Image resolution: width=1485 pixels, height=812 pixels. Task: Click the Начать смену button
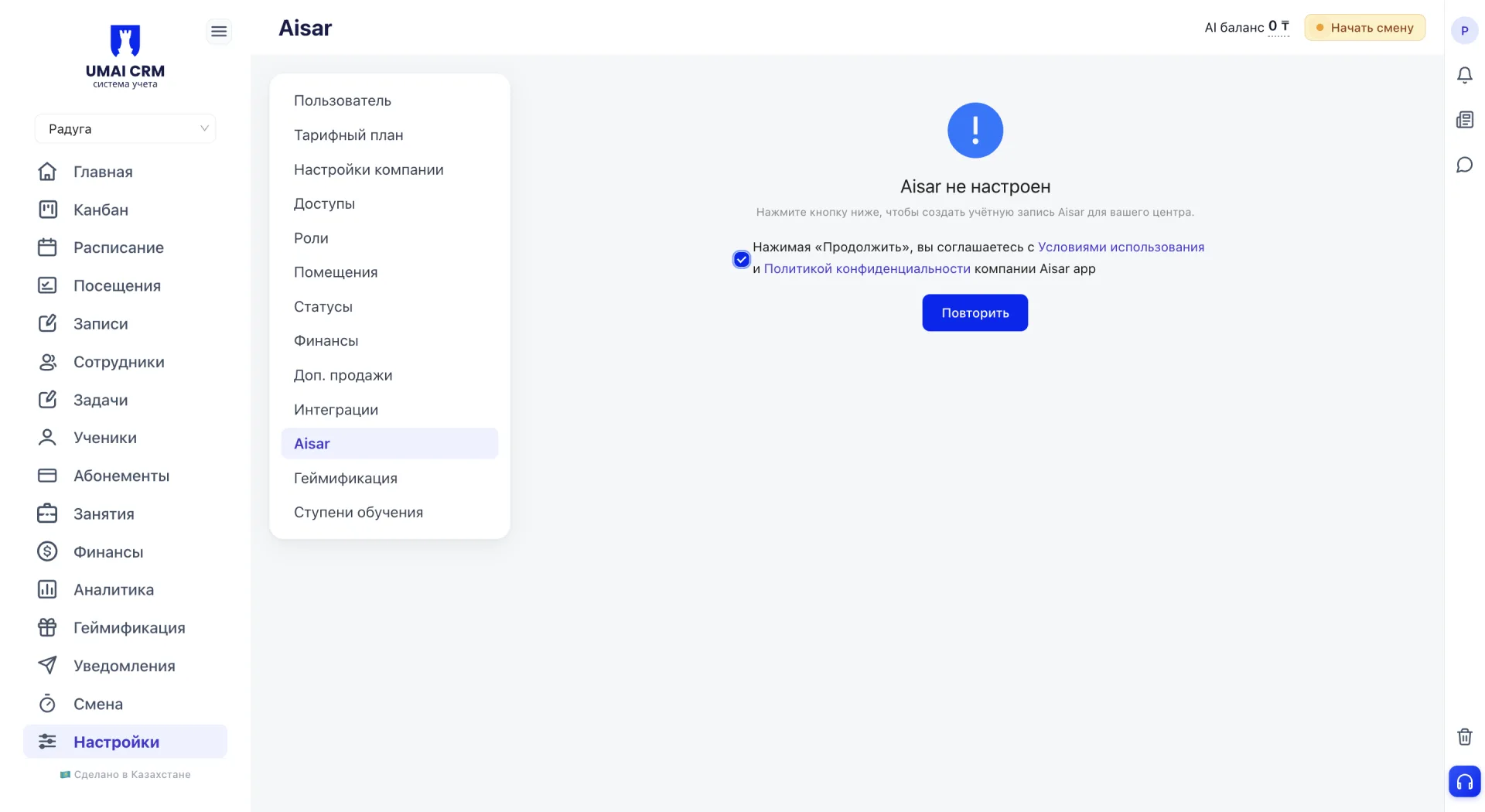click(x=1364, y=28)
